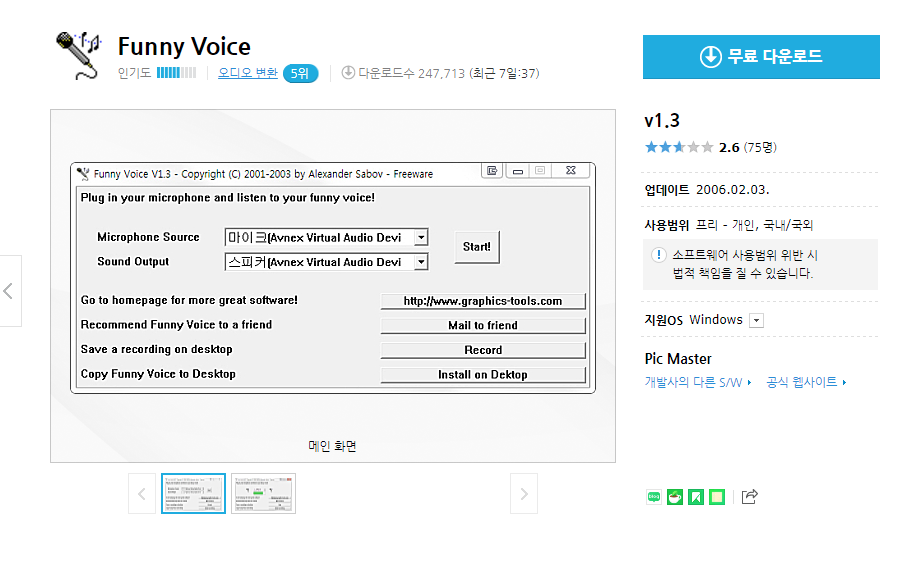The image size is (909, 564).
Task: Click the 5위 rank badge
Action: pyautogui.click(x=300, y=74)
